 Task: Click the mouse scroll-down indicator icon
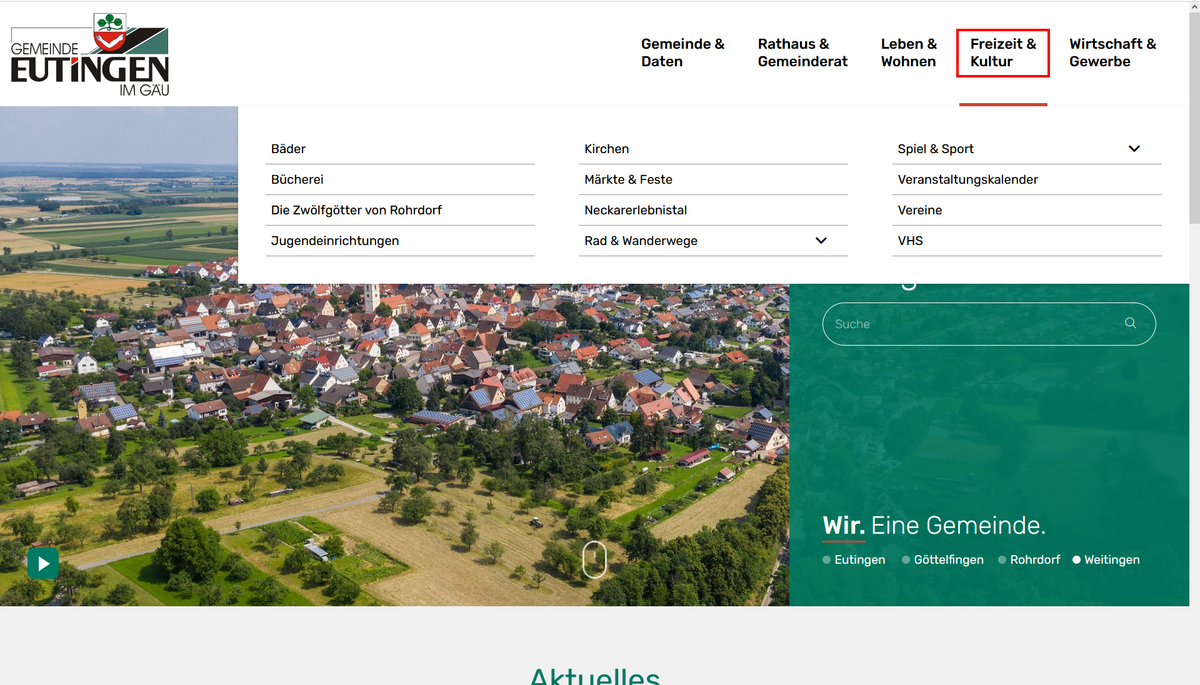[594, 559]
